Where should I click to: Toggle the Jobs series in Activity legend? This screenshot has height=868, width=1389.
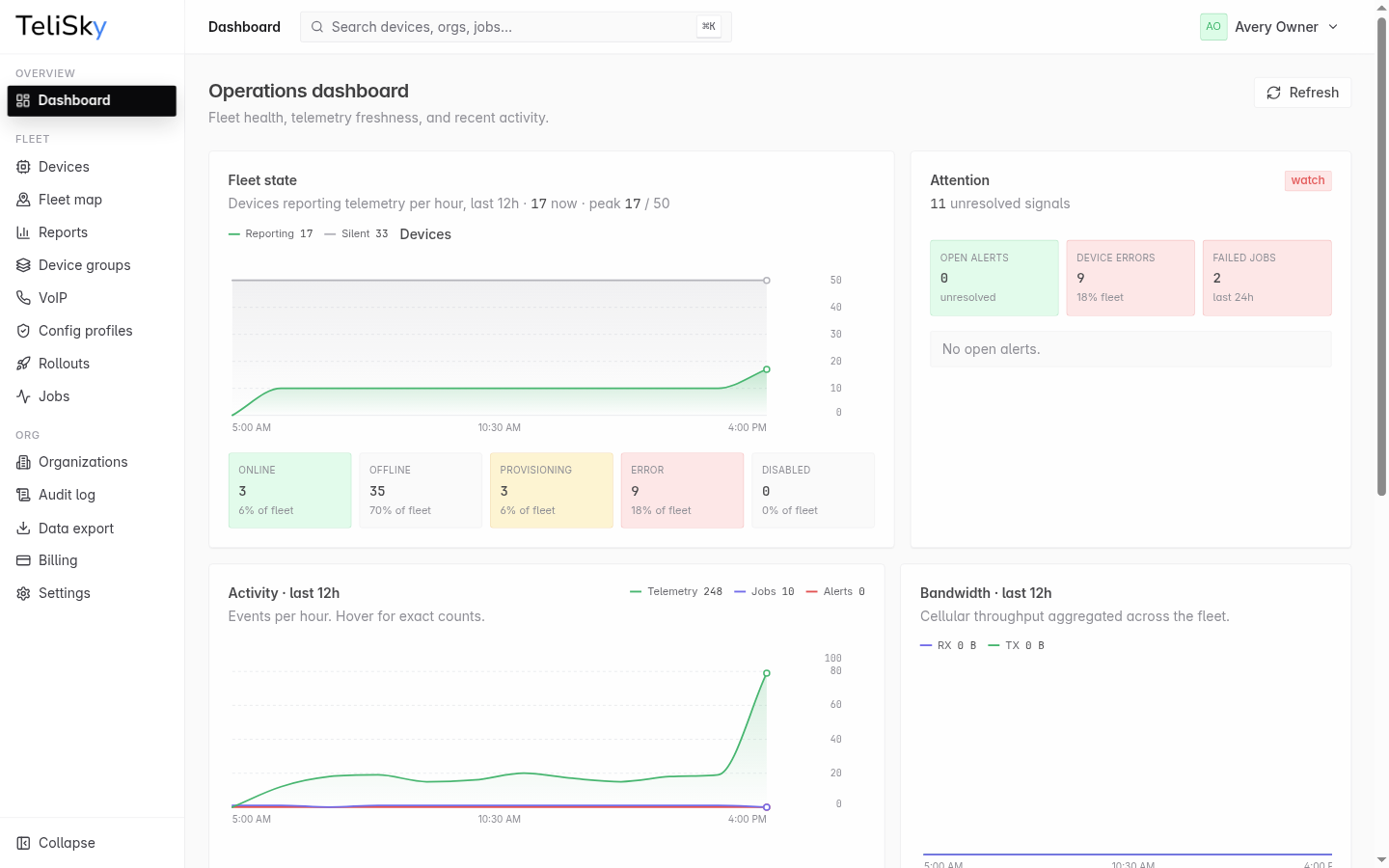coord(764,591)
